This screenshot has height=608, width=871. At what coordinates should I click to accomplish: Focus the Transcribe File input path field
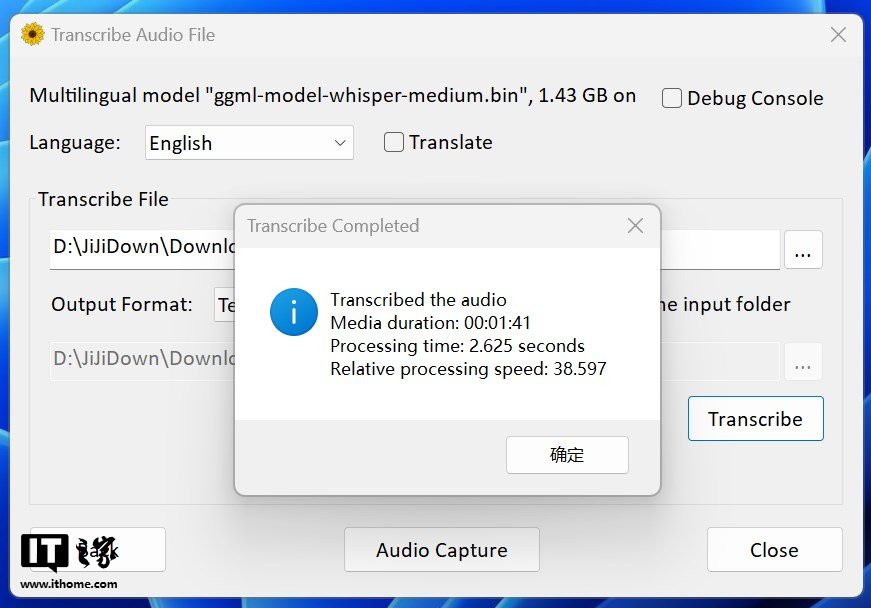(x=142, y=248)
